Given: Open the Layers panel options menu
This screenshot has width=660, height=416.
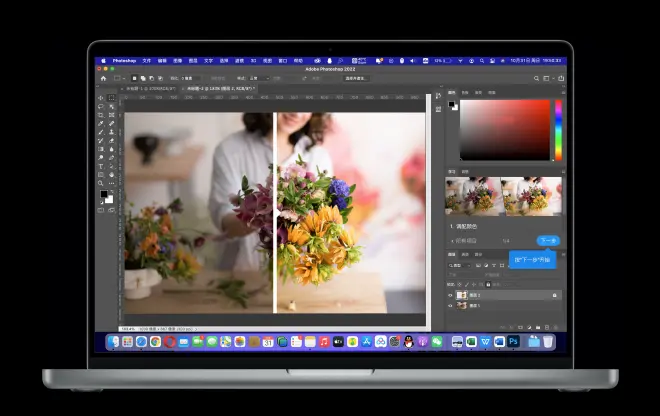Looking at the screenshot, I should pos(563,254).
